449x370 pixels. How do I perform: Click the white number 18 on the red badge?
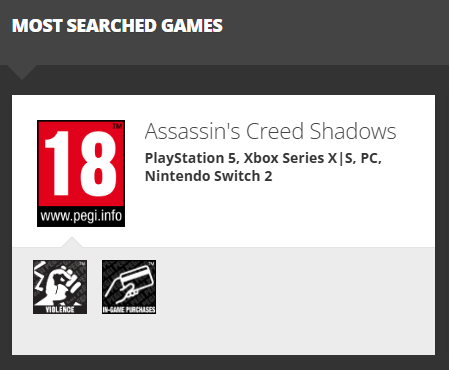point(81,163)
